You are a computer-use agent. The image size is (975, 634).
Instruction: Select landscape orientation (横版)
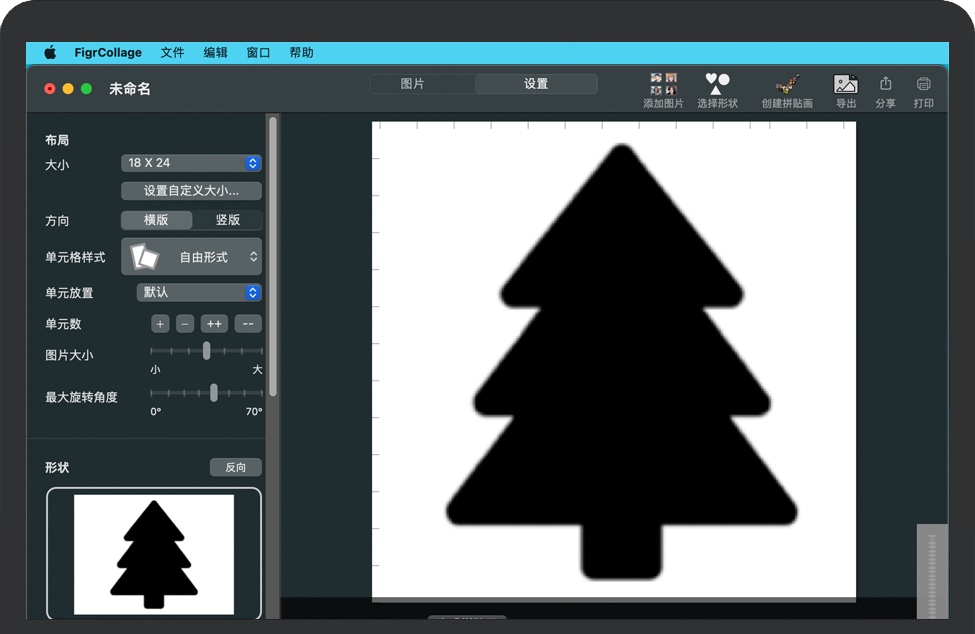[156, 220]
